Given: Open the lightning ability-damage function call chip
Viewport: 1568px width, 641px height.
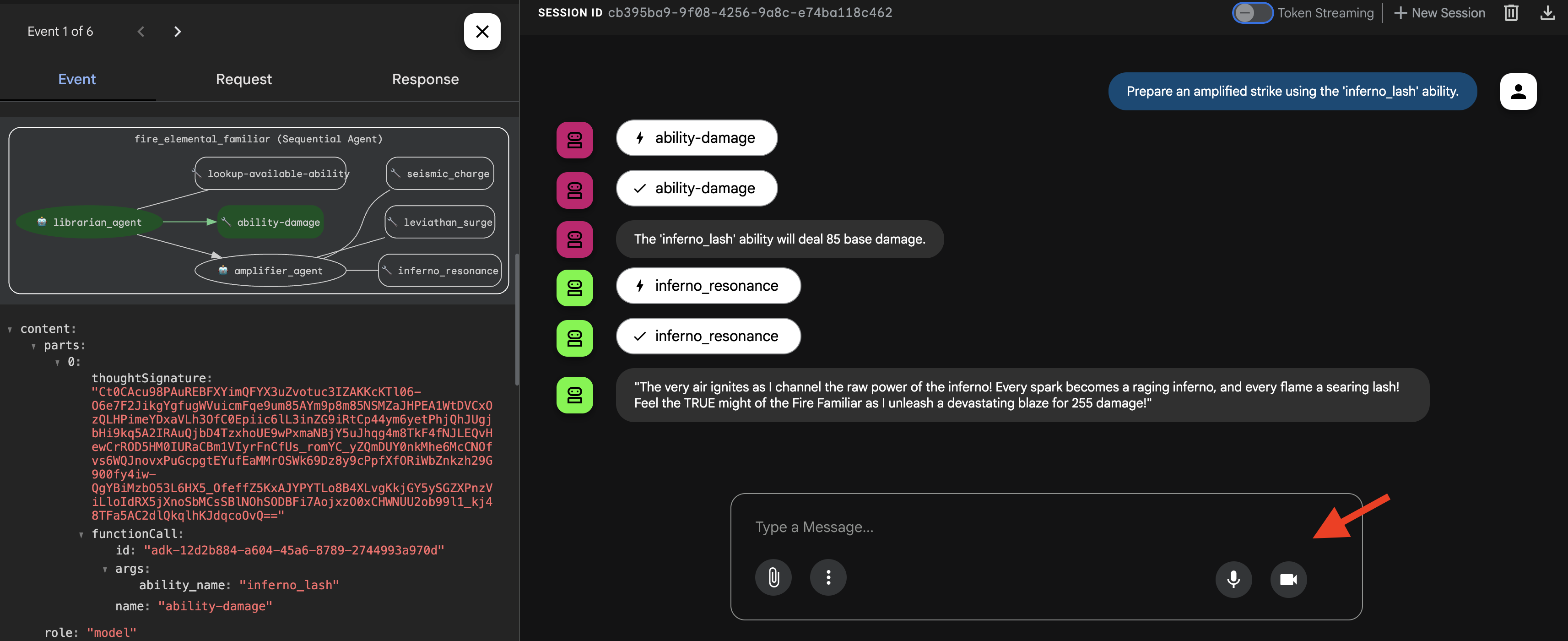Looking at the screenshot, I should click(696, 138).
